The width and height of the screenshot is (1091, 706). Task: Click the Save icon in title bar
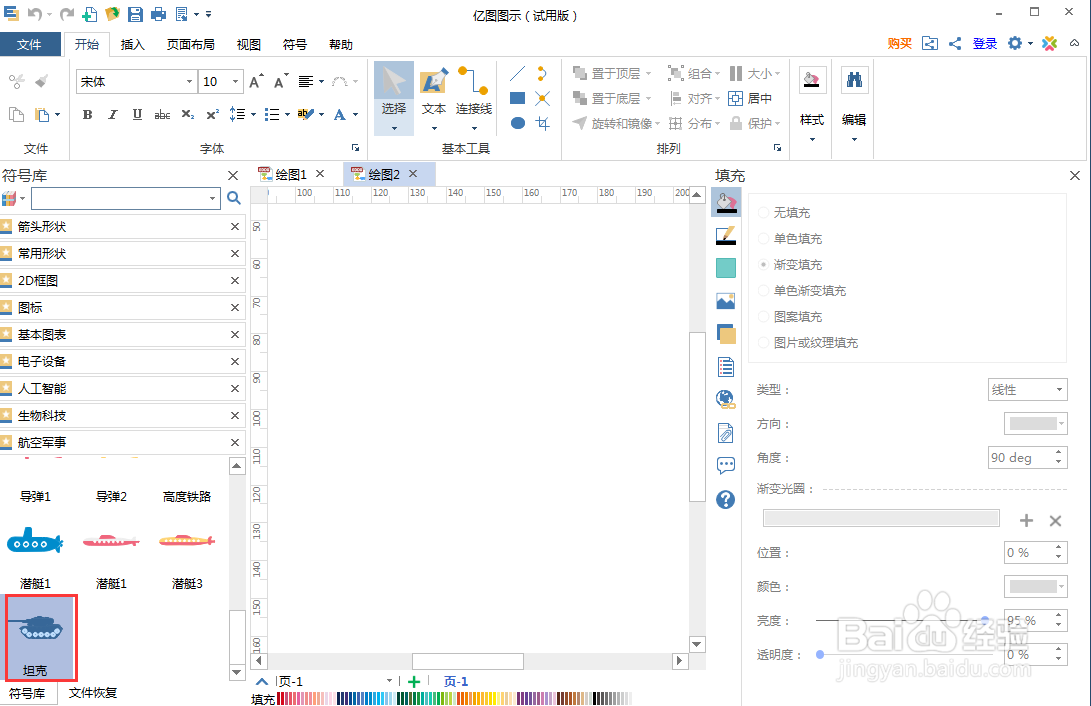click(x=135, y=14)
